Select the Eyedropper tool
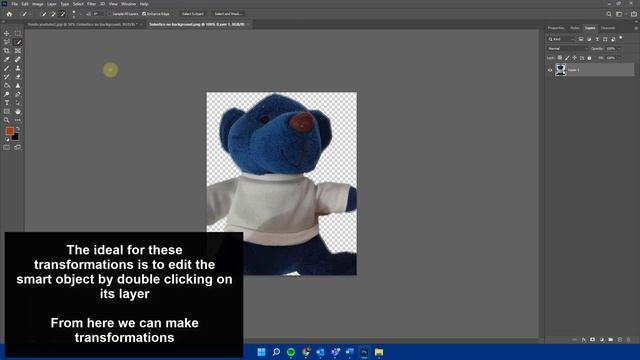Viewport: 640px width, 360px height. [x=7, y=59]
